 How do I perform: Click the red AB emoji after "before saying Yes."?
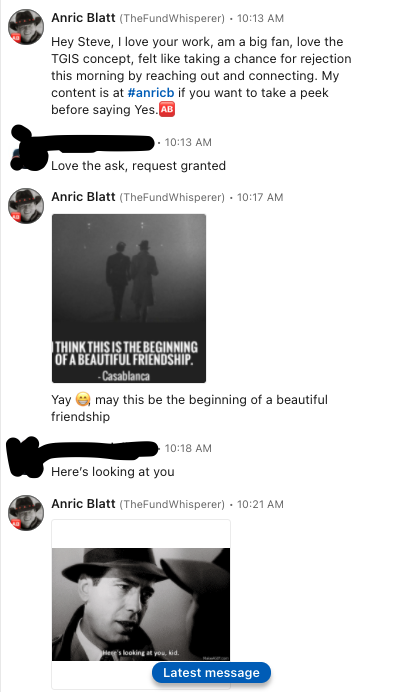pyautogui.click(x=167, y=109)
